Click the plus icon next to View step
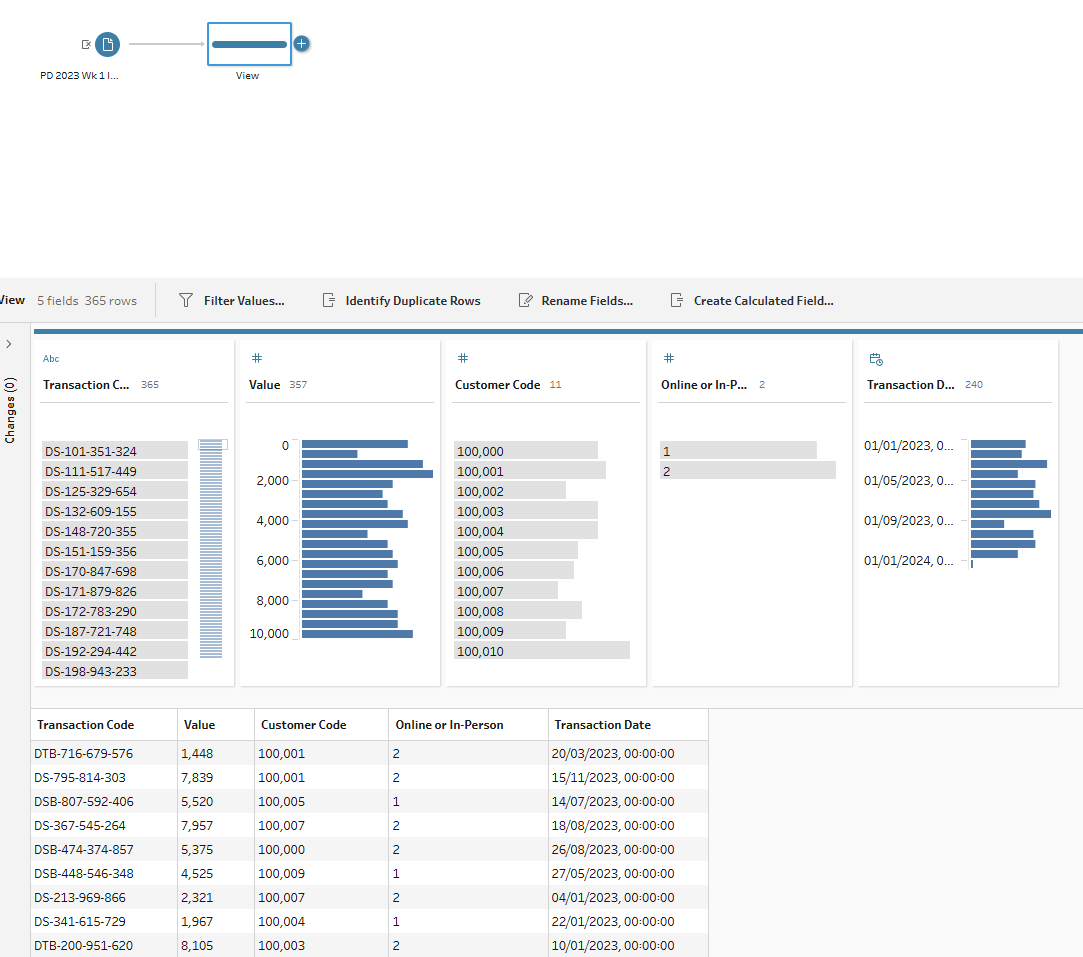1083x957 pixels. pos(302,44)
